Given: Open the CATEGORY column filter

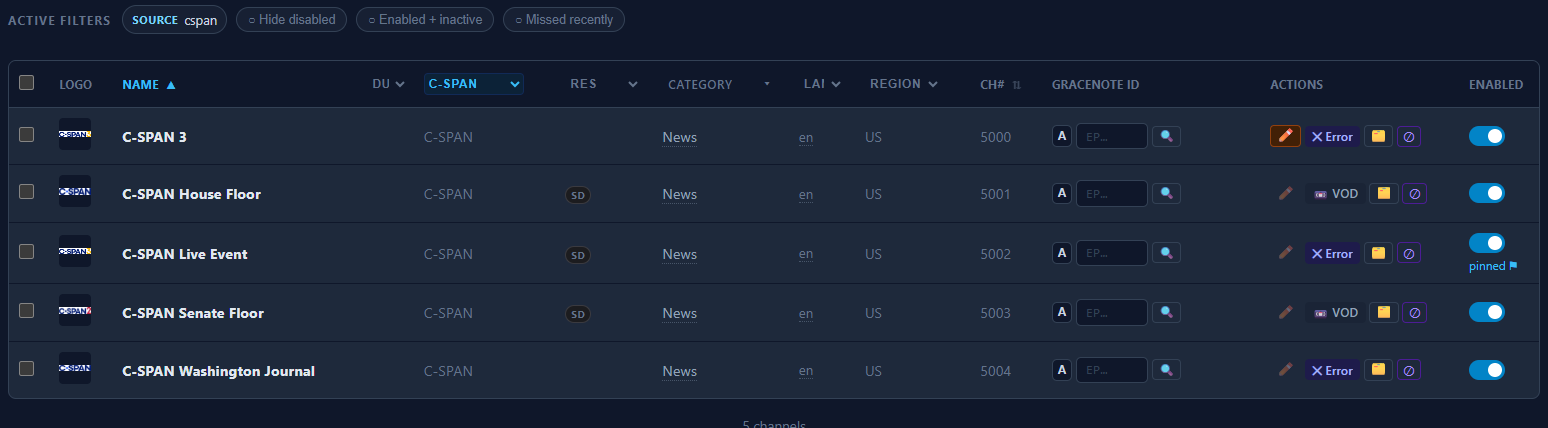Looking at the screenshot, I should [x=719, y=84].
